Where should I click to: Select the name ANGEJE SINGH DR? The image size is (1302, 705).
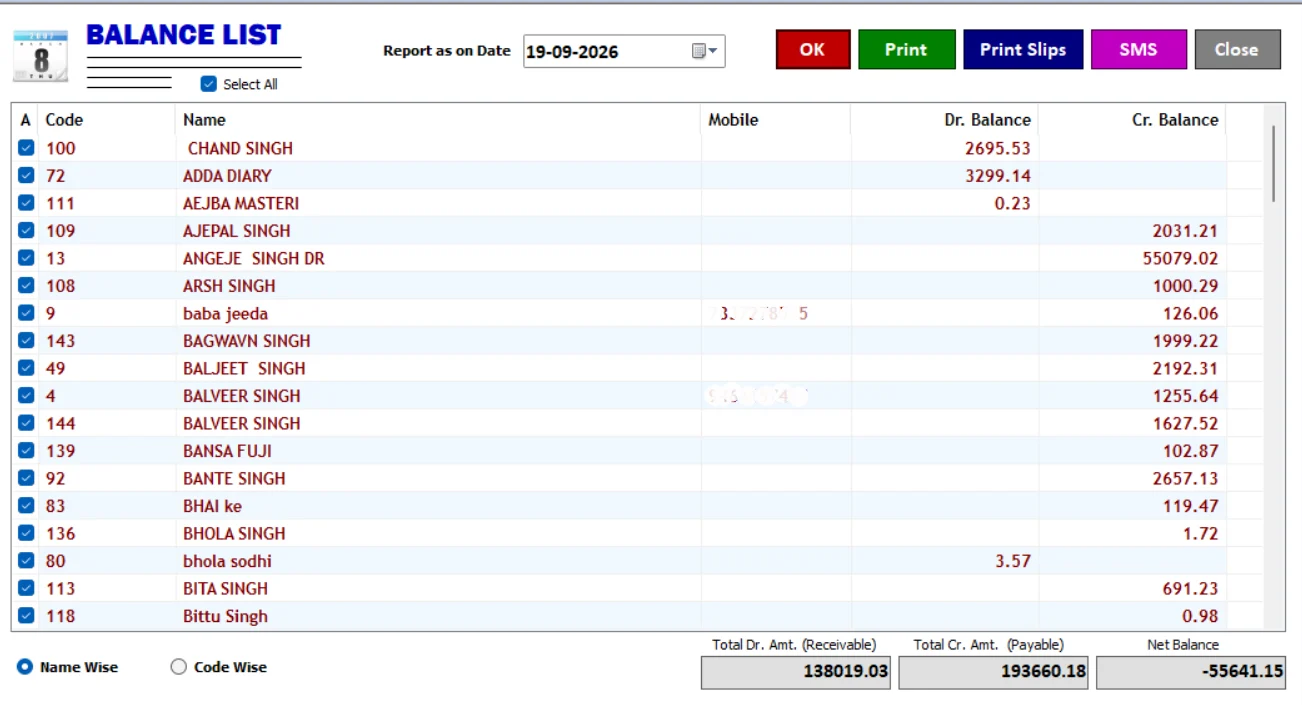click(254, 258)
